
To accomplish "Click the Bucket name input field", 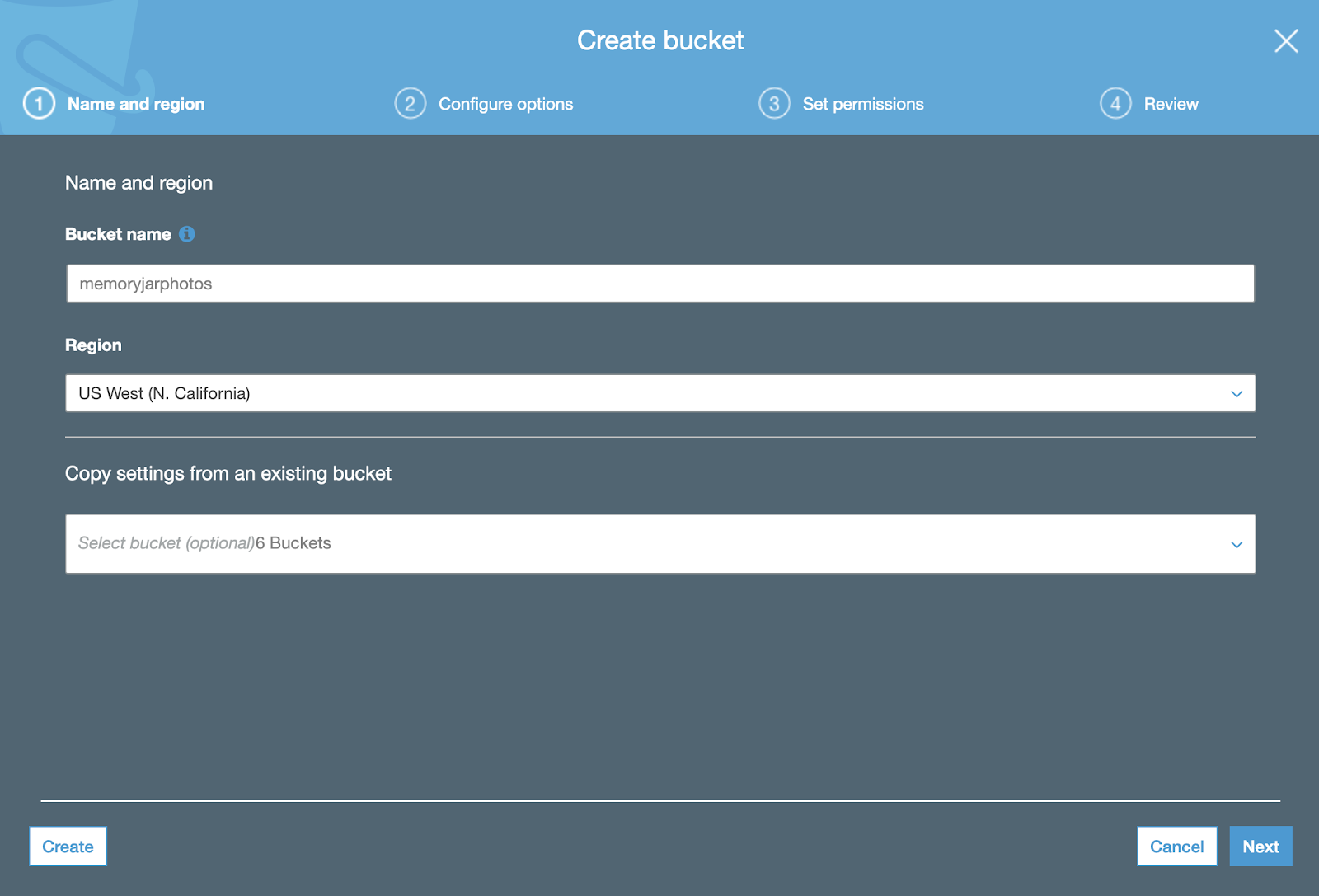I will [660, 284].
